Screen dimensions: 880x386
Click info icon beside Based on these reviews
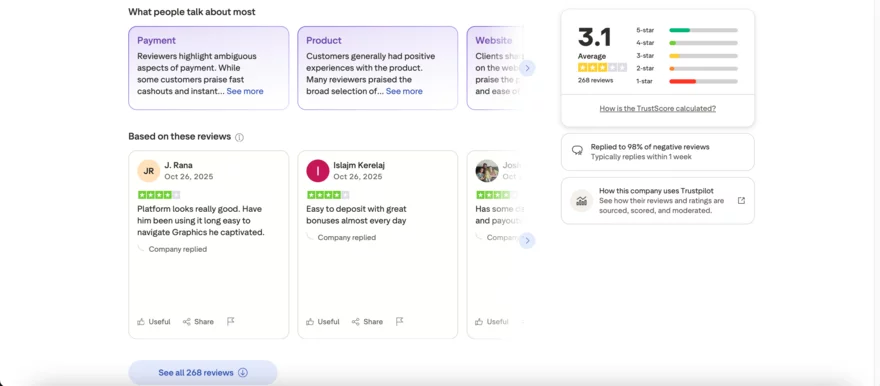click(239, 137)
